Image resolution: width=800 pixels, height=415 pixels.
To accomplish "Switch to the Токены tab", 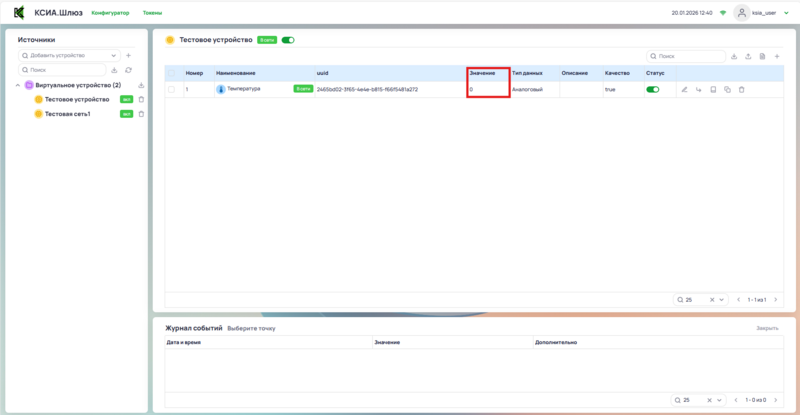I will coord(153,13).
